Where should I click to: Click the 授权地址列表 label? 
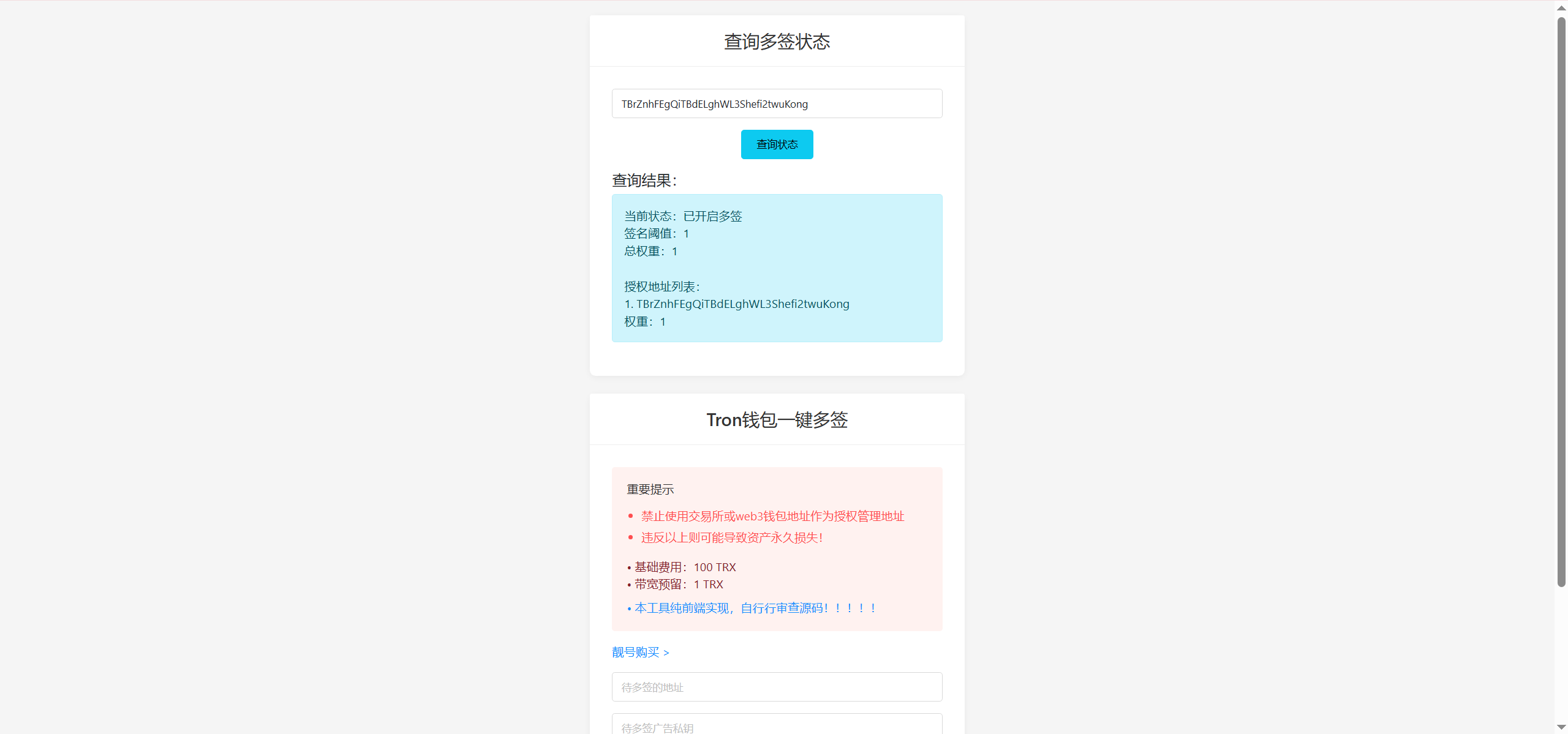click(x=662, y=286)
